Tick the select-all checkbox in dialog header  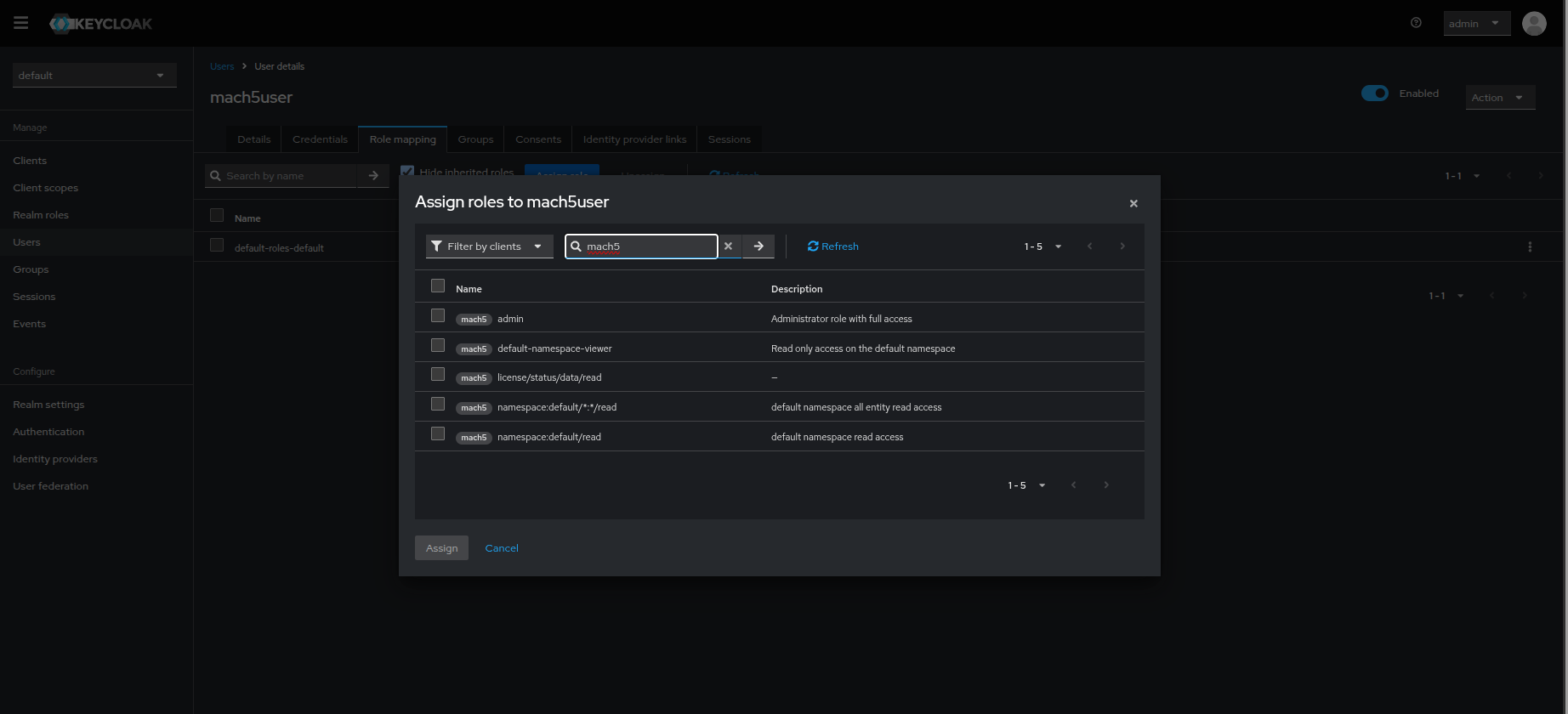438,286
